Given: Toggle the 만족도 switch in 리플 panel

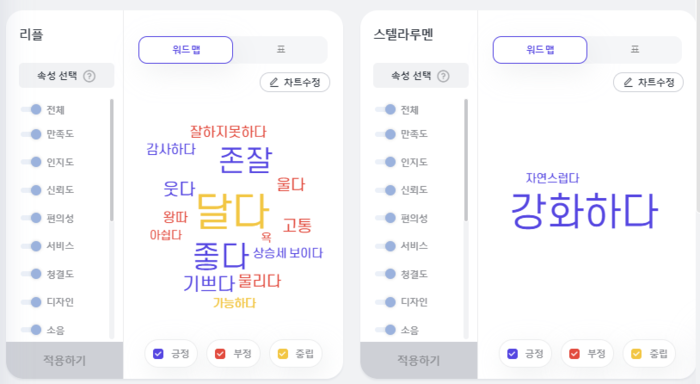Looking at the screenshot, I should (32, 134).
